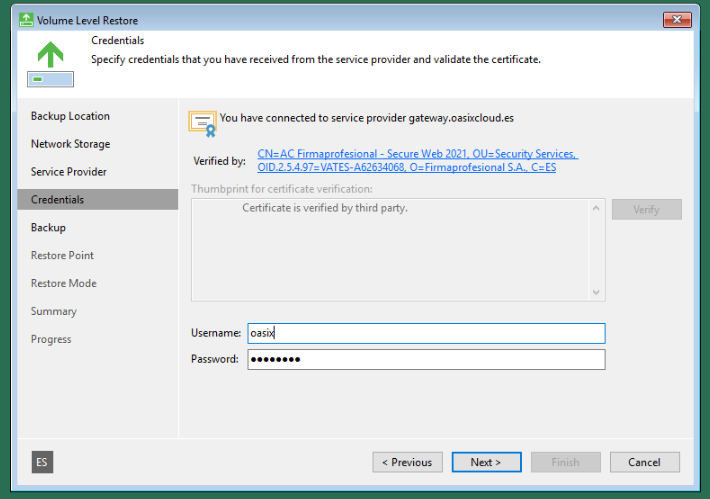Screen dimensions: 710x499
Task: Select the Service Provider step
Action: (68, 172)
